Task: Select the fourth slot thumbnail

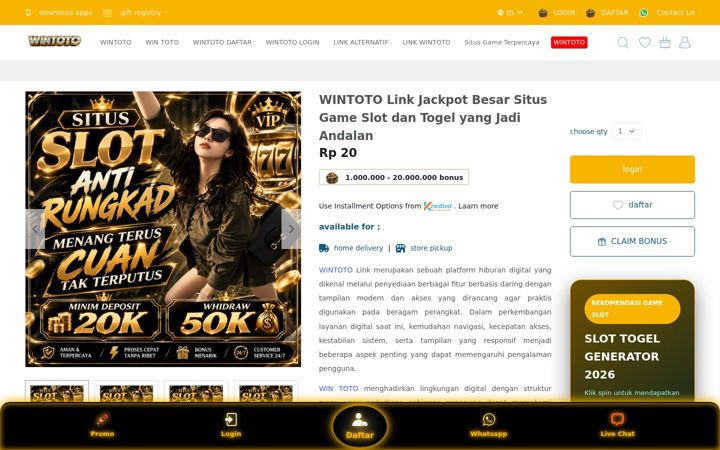Action: (x=266, y=392)
